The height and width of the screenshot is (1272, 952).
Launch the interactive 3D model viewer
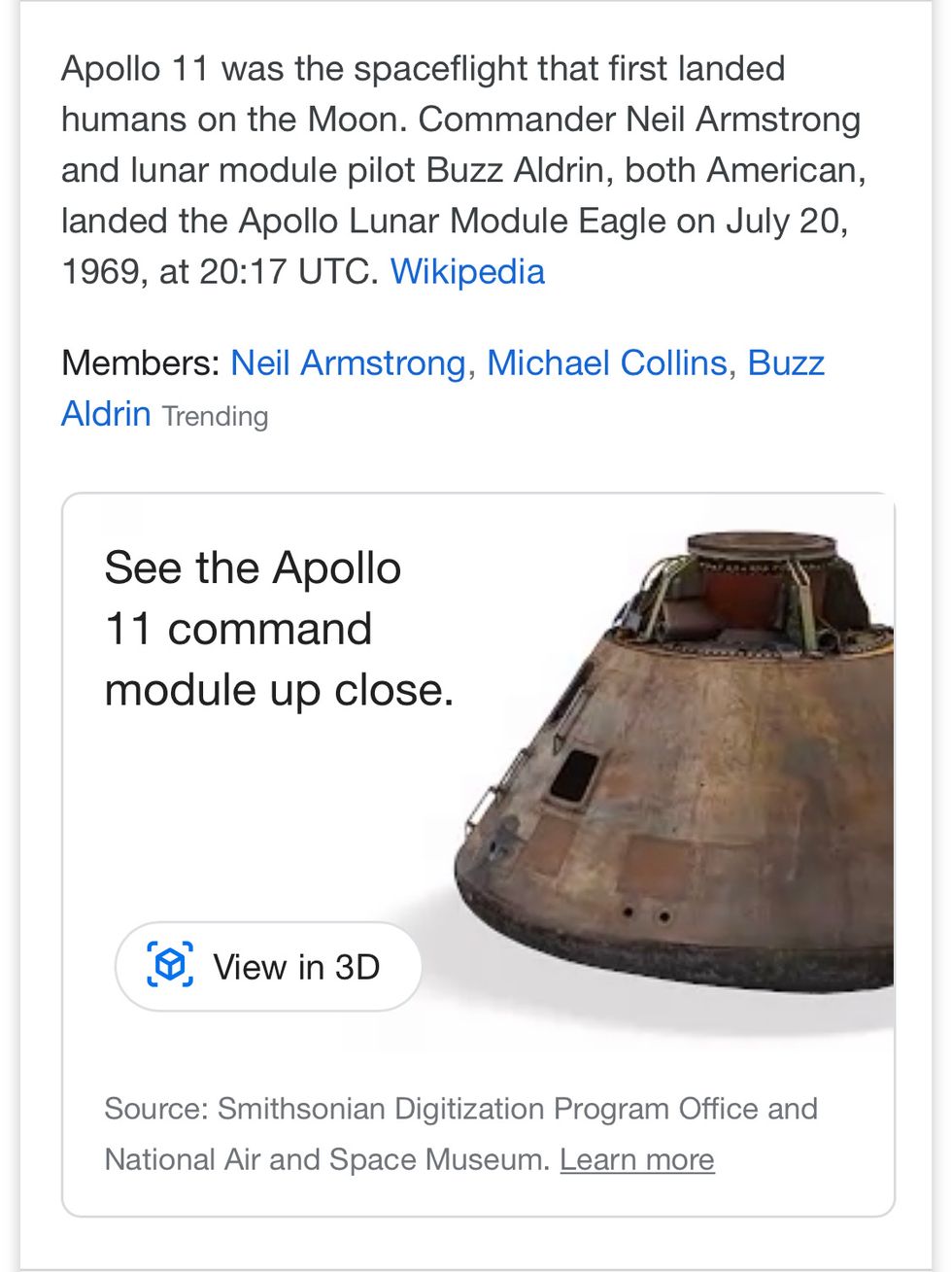tap(269, 965)
